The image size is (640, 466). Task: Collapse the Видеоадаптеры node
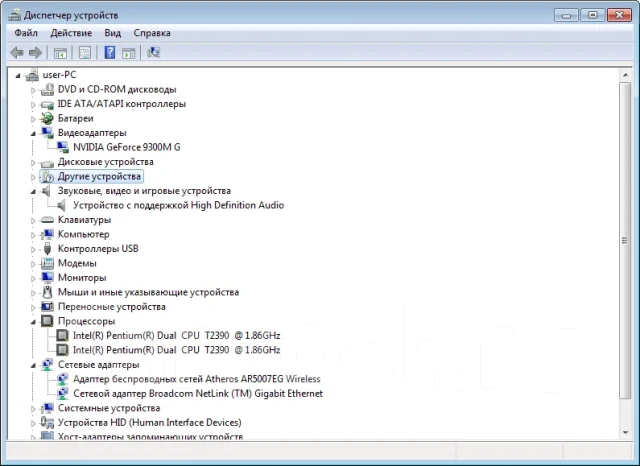coord(33,133)
